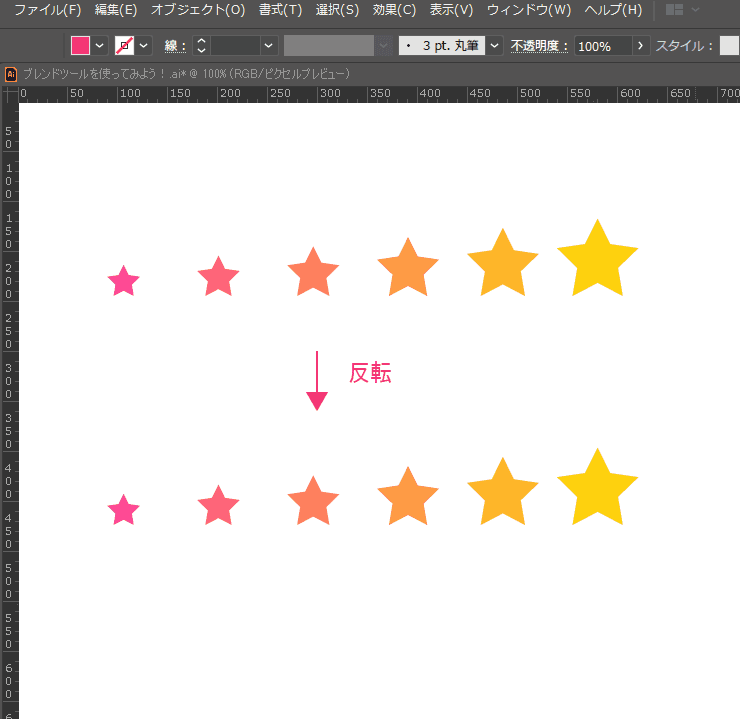Click the pink fill color swatch
Viewport: 740px width, 719px height.
click(80, 46)
